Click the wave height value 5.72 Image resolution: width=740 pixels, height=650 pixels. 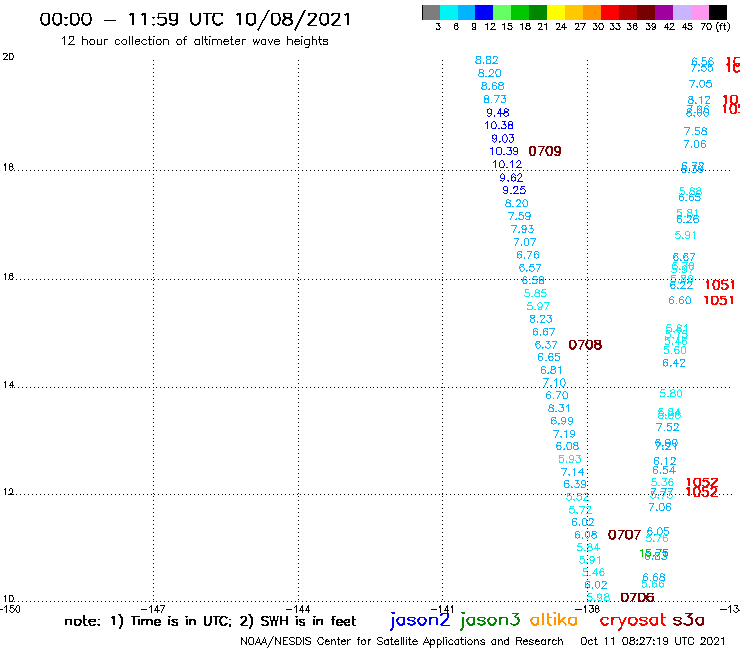(x=580, y=510)
